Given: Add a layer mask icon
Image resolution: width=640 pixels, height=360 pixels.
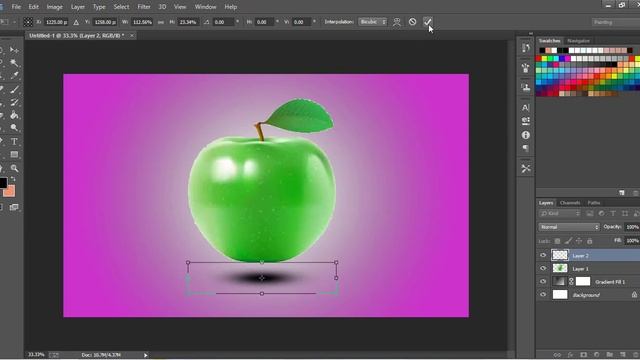Looking at the screenshot, I should [583, 355].
